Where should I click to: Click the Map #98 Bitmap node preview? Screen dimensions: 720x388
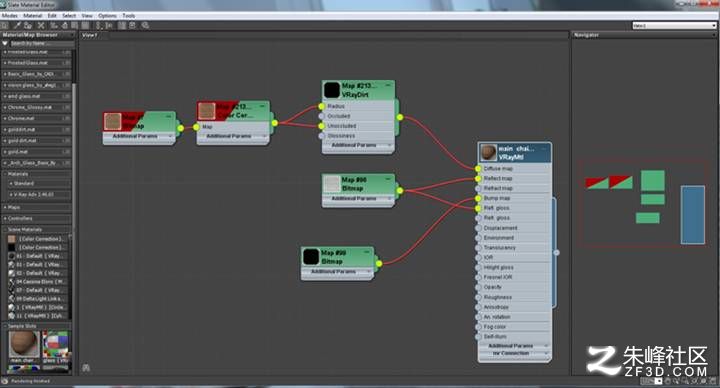coord(332,184)
